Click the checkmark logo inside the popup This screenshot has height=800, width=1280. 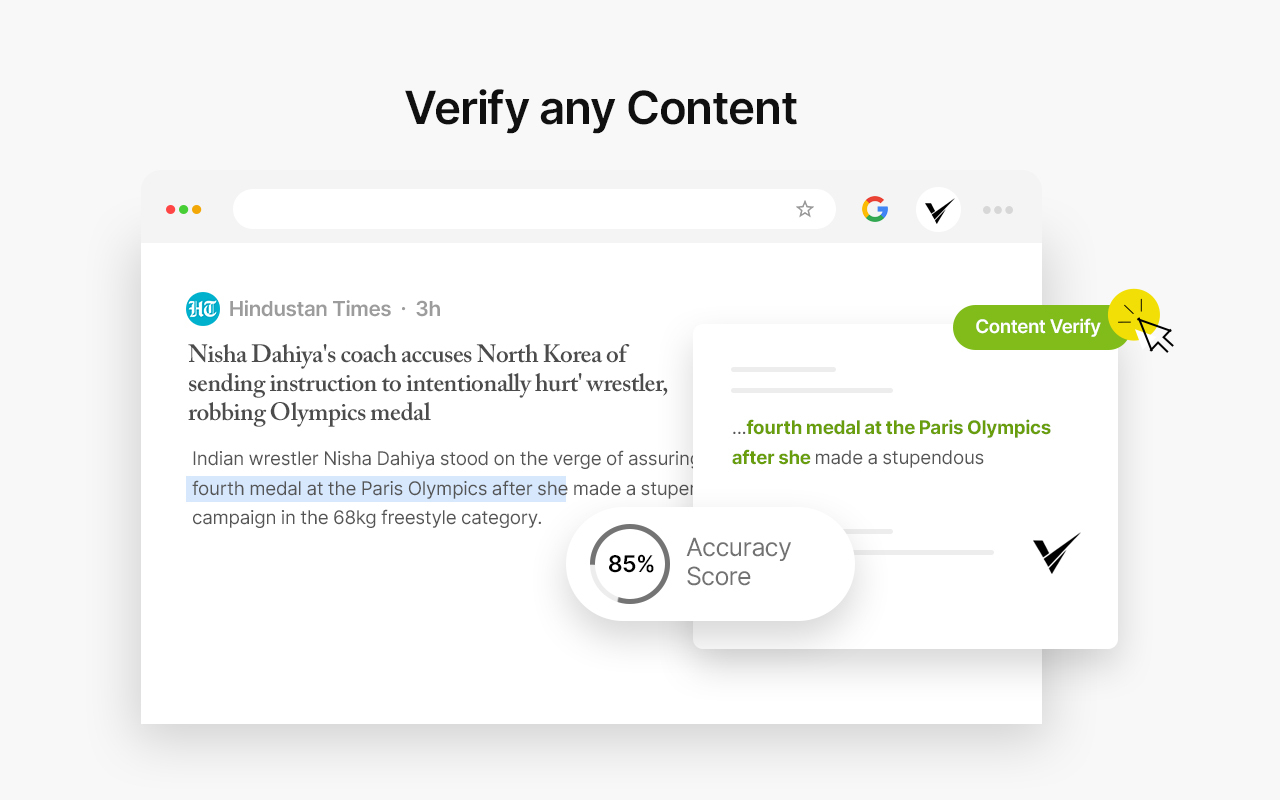pos(1056,551)
